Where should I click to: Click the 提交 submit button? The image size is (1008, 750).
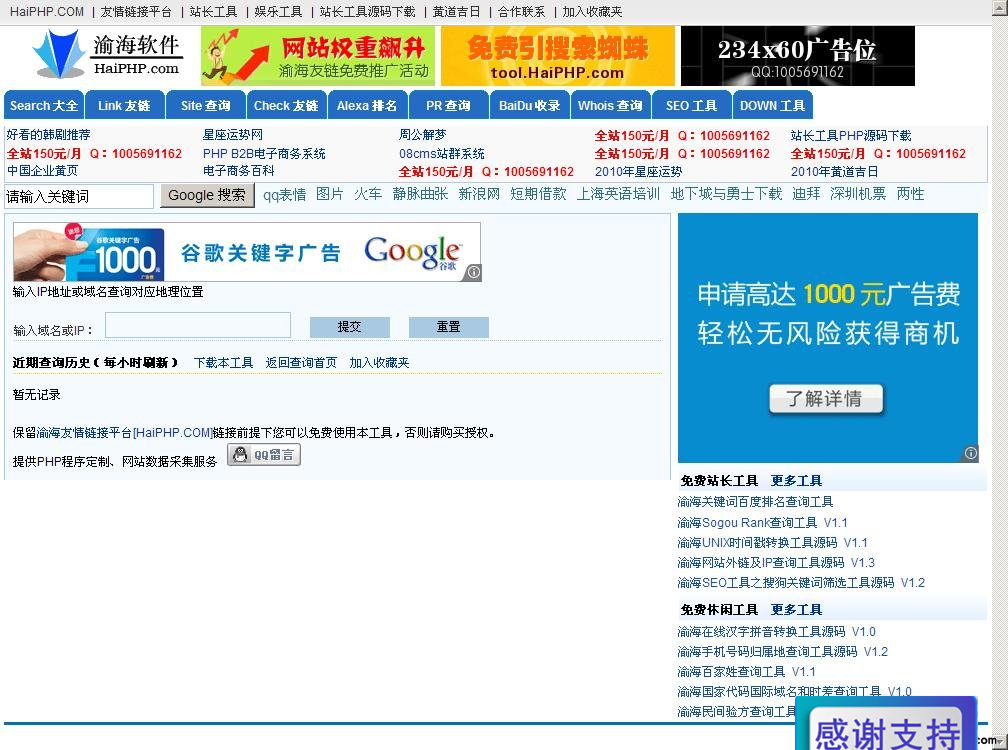coord(350,326)
